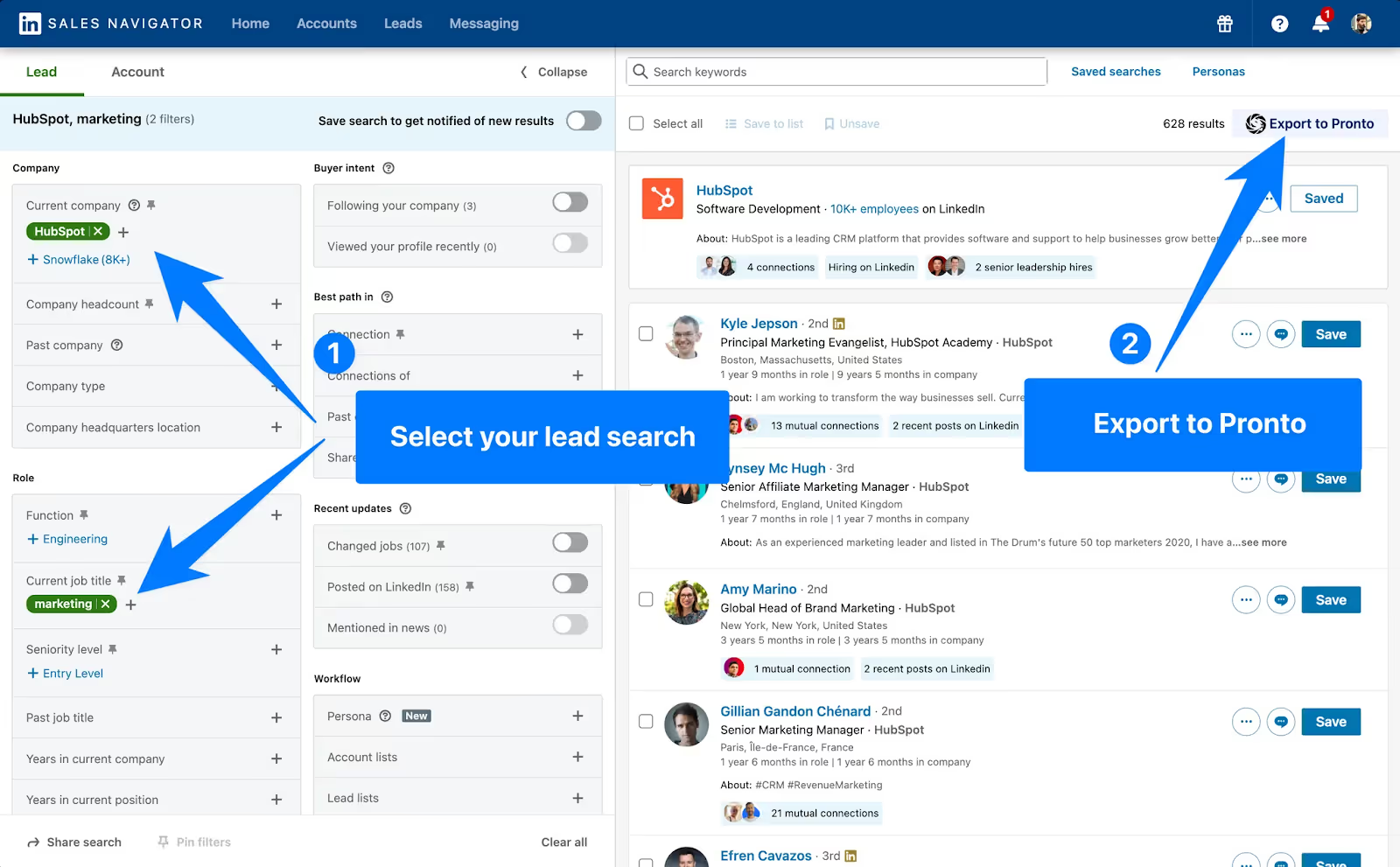Expand the Seniority level filter

point(276,649)
